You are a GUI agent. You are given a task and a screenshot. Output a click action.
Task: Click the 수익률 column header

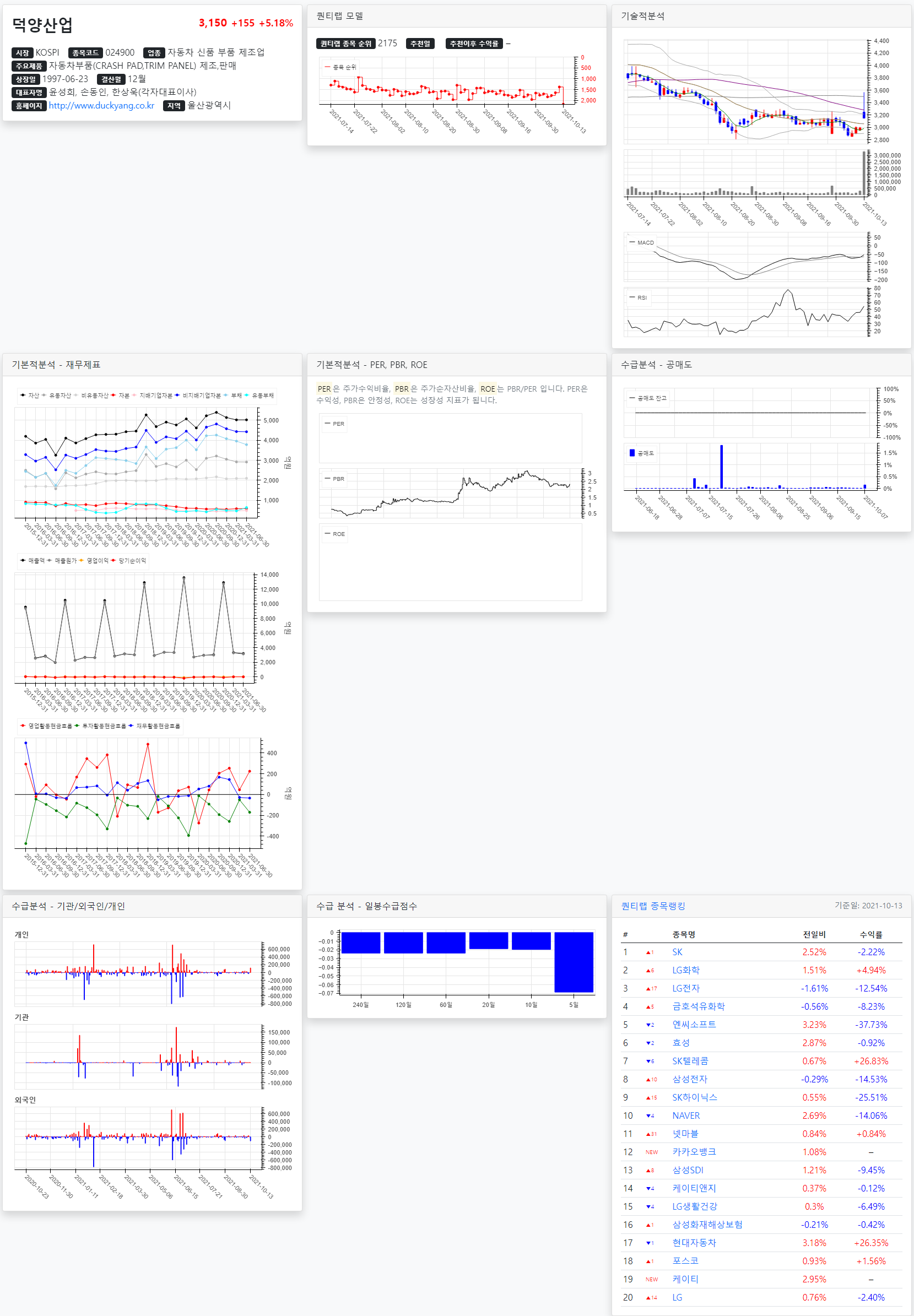pos(870,934)
